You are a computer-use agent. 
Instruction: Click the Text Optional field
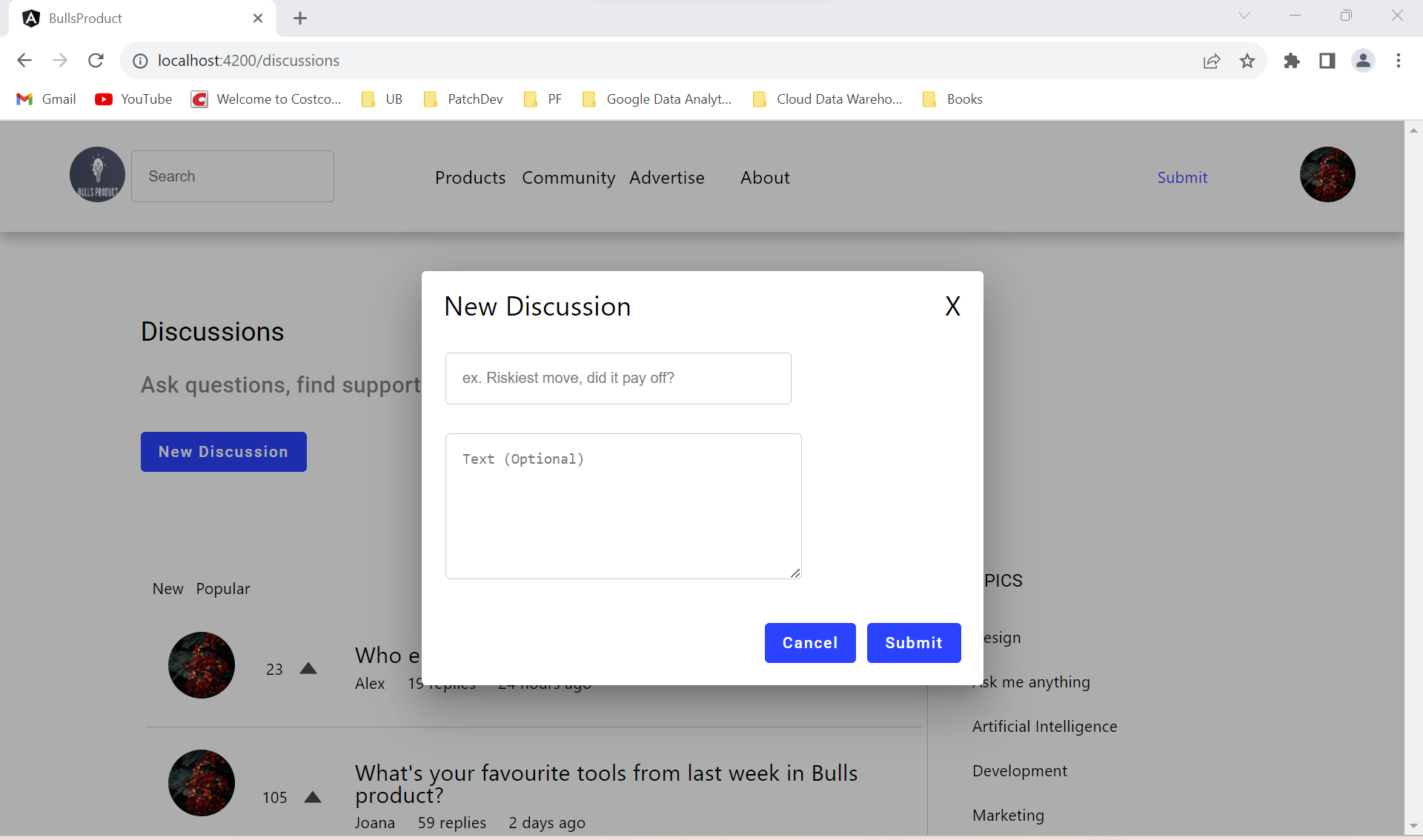[623, 506]
